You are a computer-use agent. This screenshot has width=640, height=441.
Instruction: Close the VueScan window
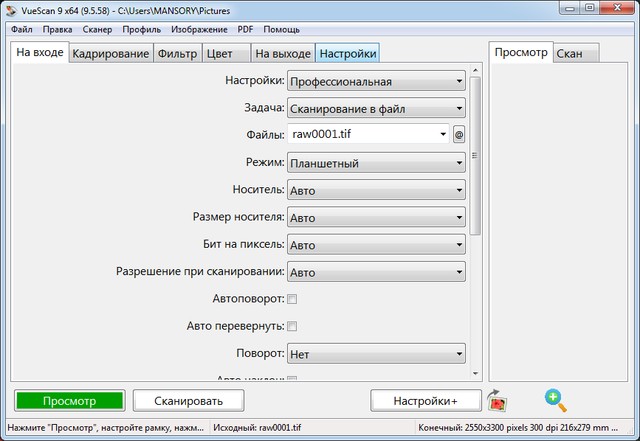point(618,8)
